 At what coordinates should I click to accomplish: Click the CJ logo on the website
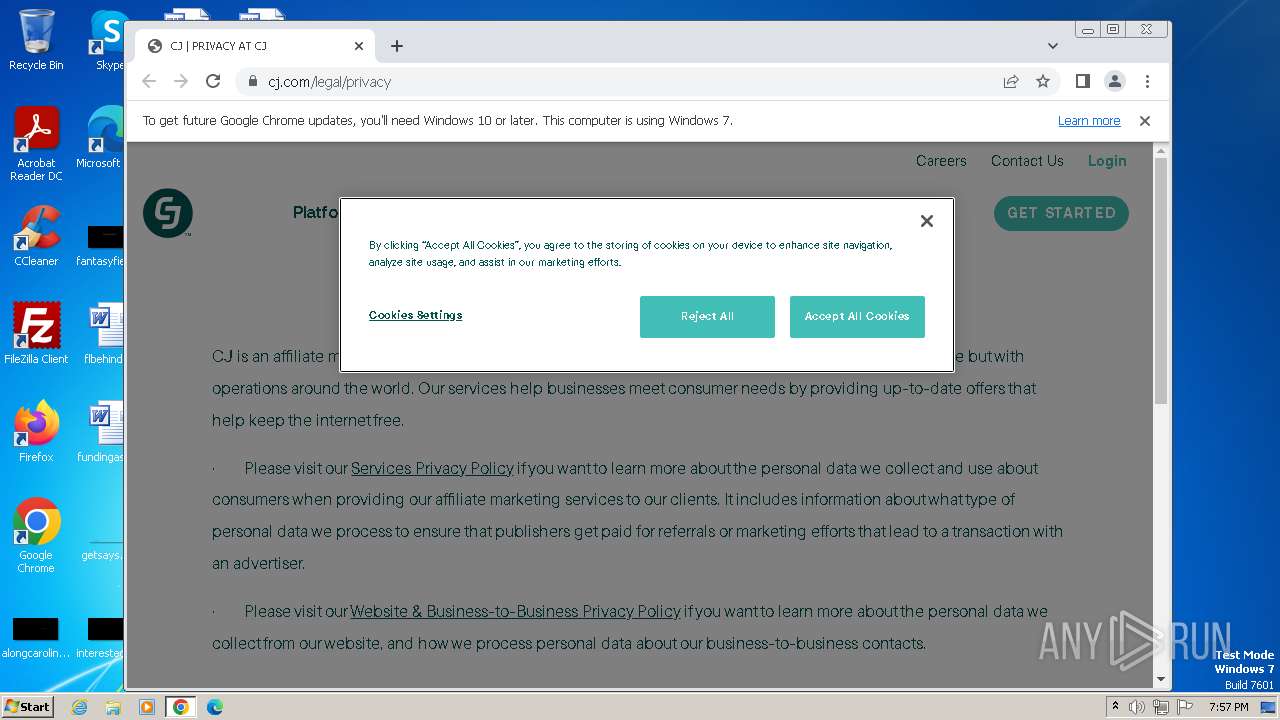(168, 213)
